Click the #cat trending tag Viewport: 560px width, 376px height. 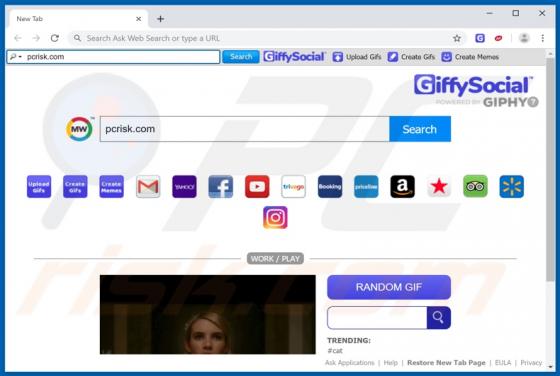tap(335, 351)
